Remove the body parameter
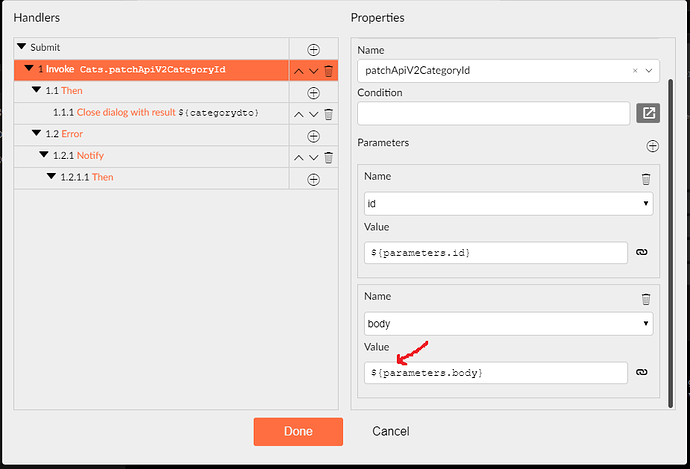This screenshot has height=469, width=690. (x=646, y=299)
